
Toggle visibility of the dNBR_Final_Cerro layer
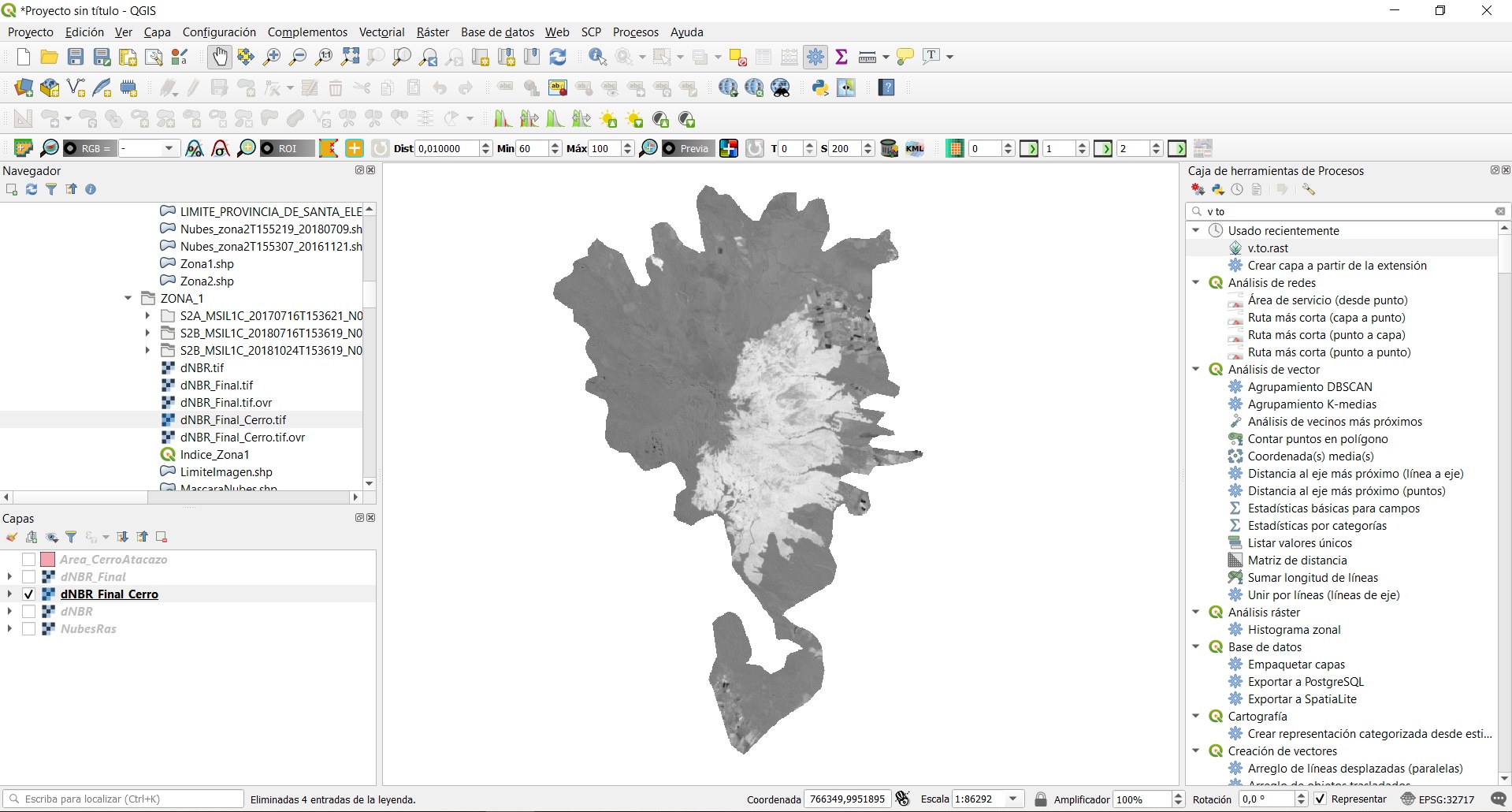point(28,594)
